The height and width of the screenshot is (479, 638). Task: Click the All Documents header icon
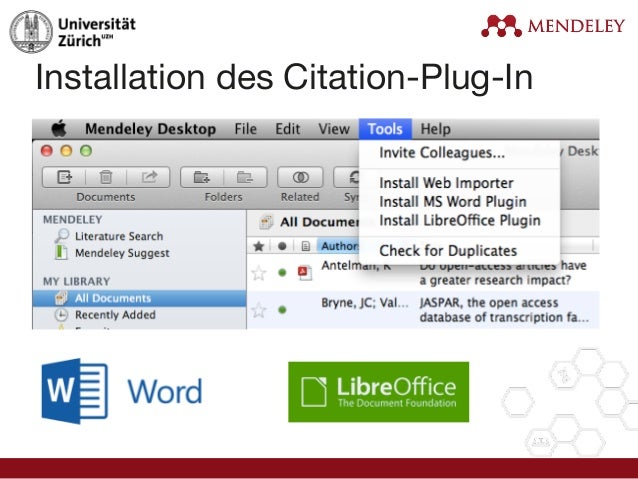click(x=267, y=222)
